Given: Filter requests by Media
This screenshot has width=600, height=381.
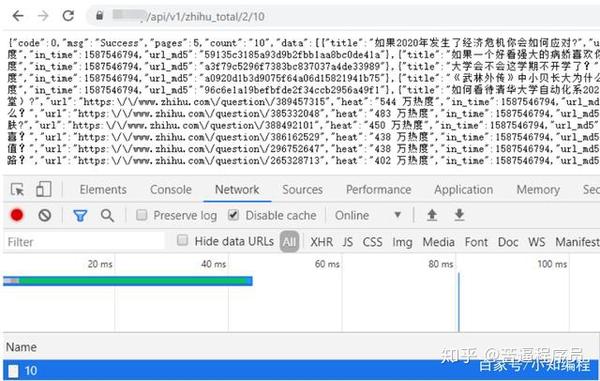Looking at the screenshot, I should (x=439, y=242).
